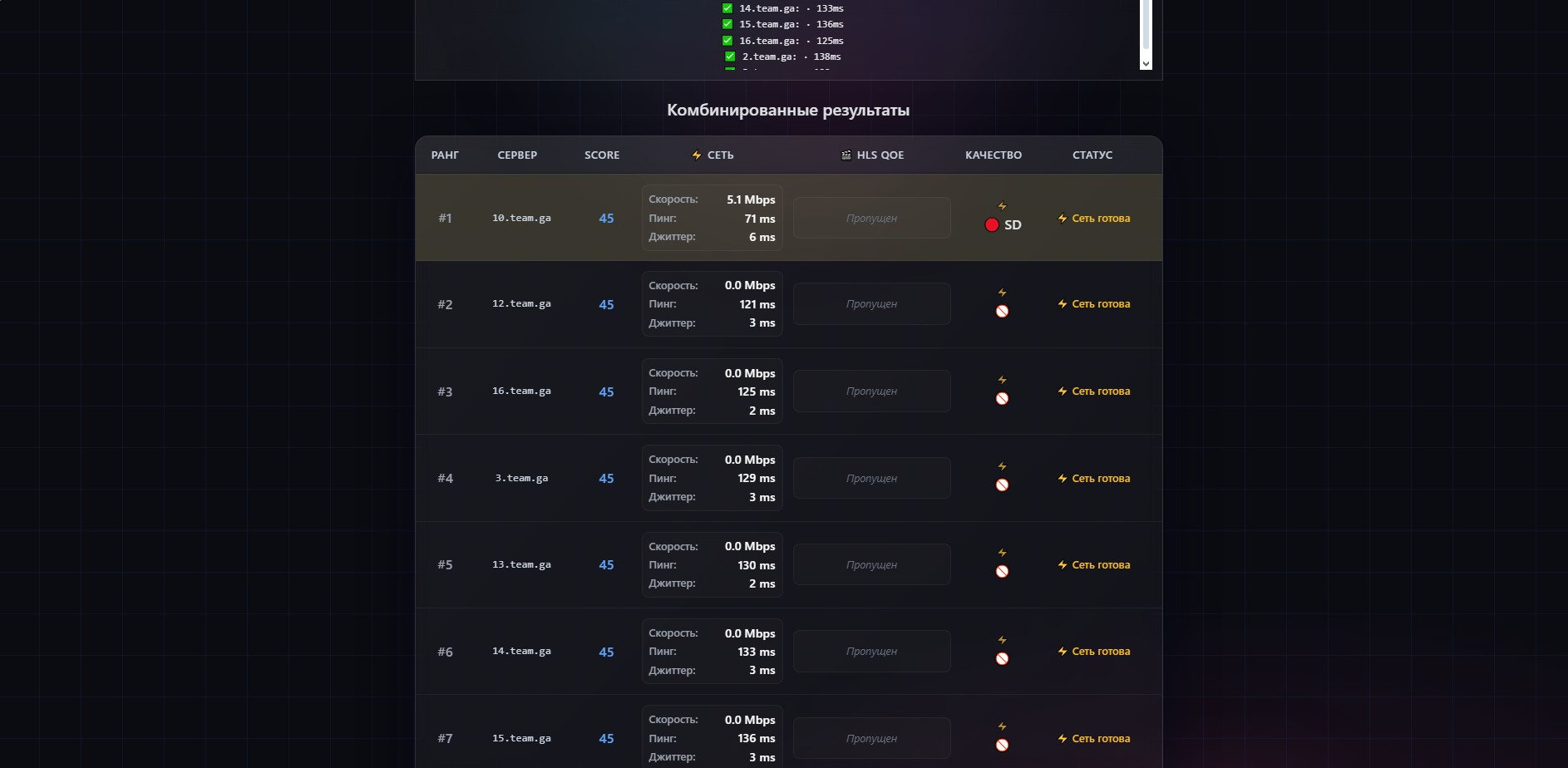Click red SD quality indicator for 10.team.ga
This screenshot has height=768, width=1568.
point(992,225)
